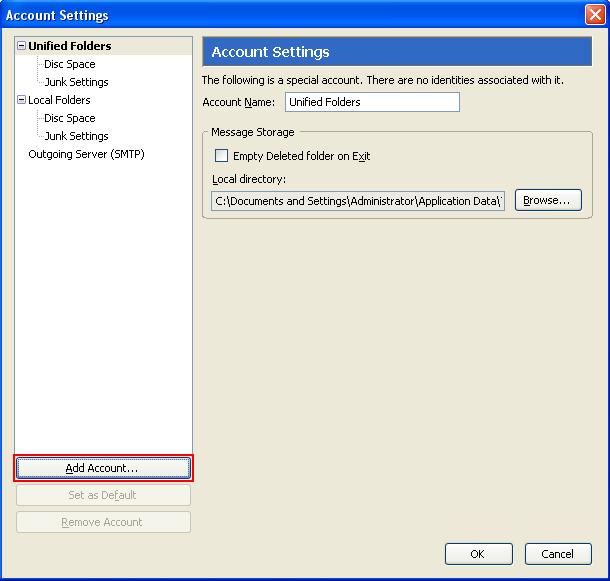Click the Browse... button
Viewport: 610px width, 581px height.
(548, 200)
